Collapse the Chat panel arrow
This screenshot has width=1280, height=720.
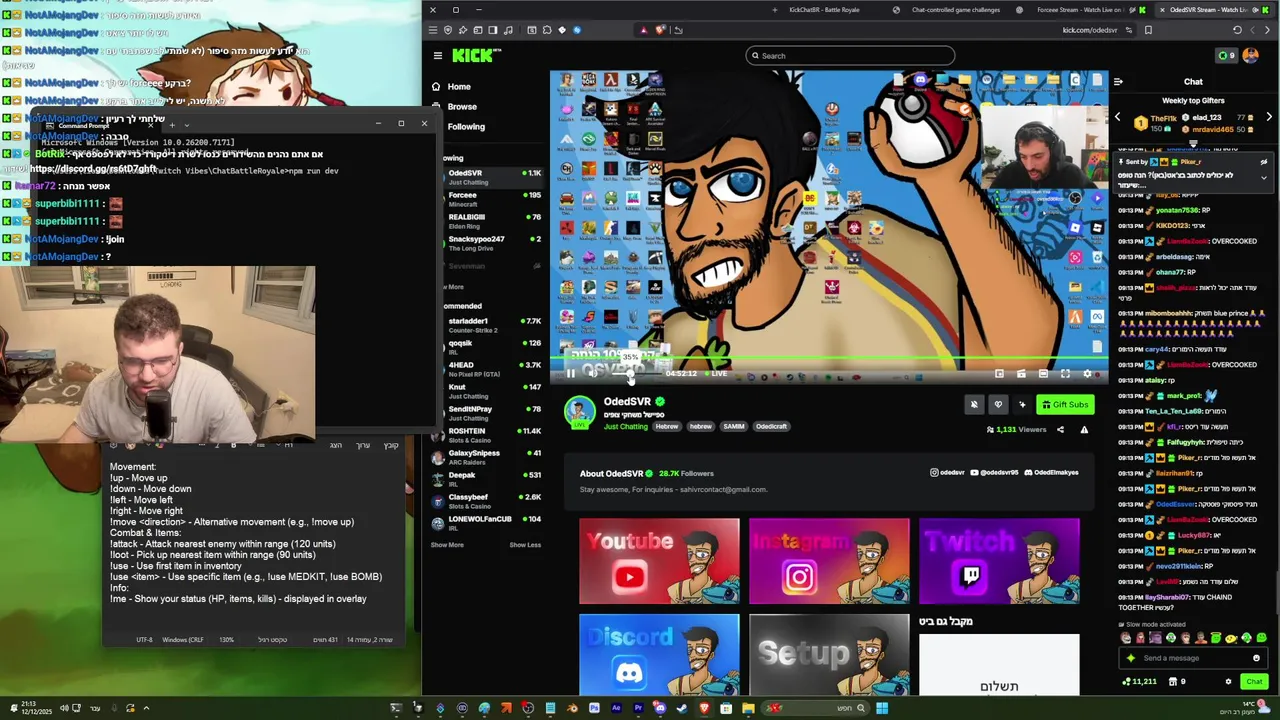(1118, 82)
